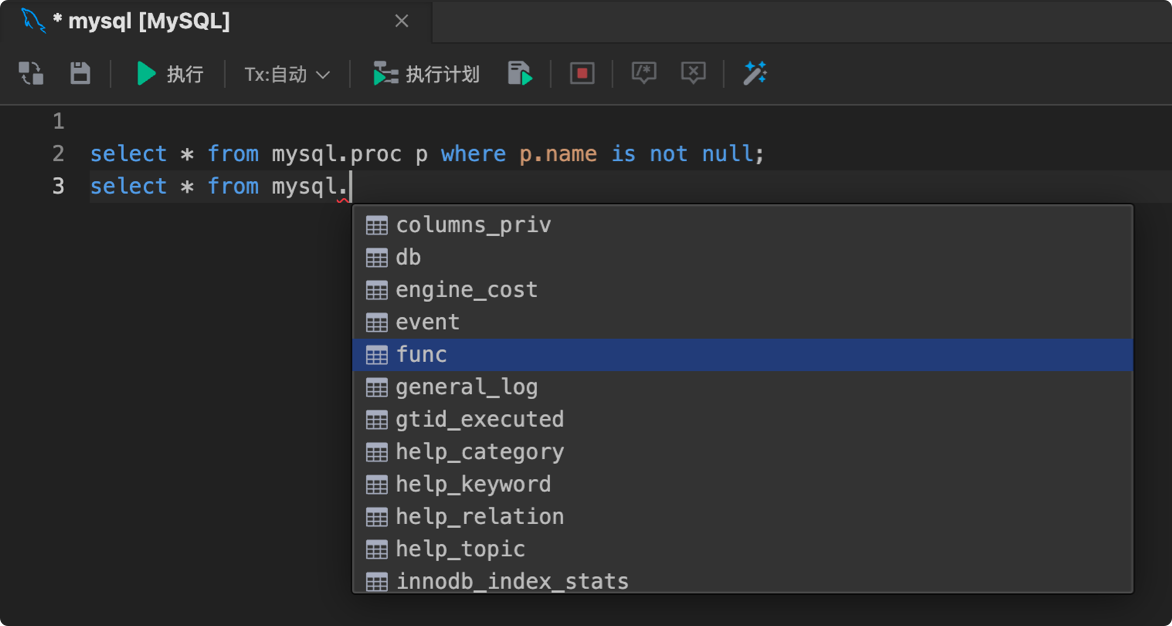Click the Save file icon in the toolbar
The height and width of the screenshot is (626, 1172).
pos(79,73)
